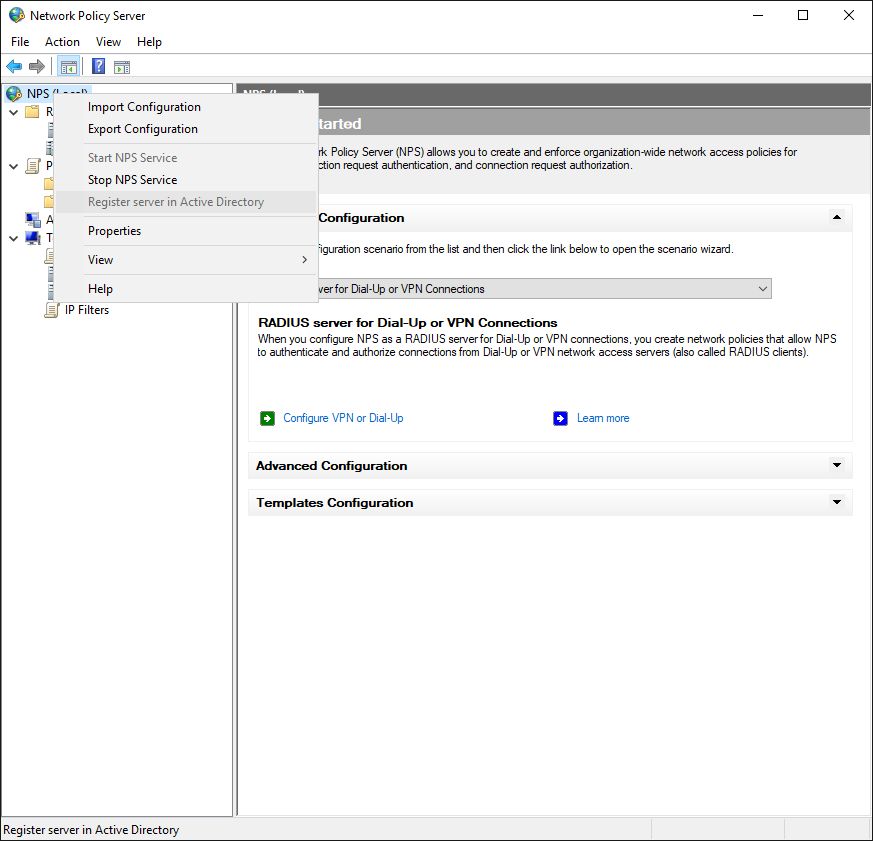Open the View submenu in the context menu

pos(186,260)
